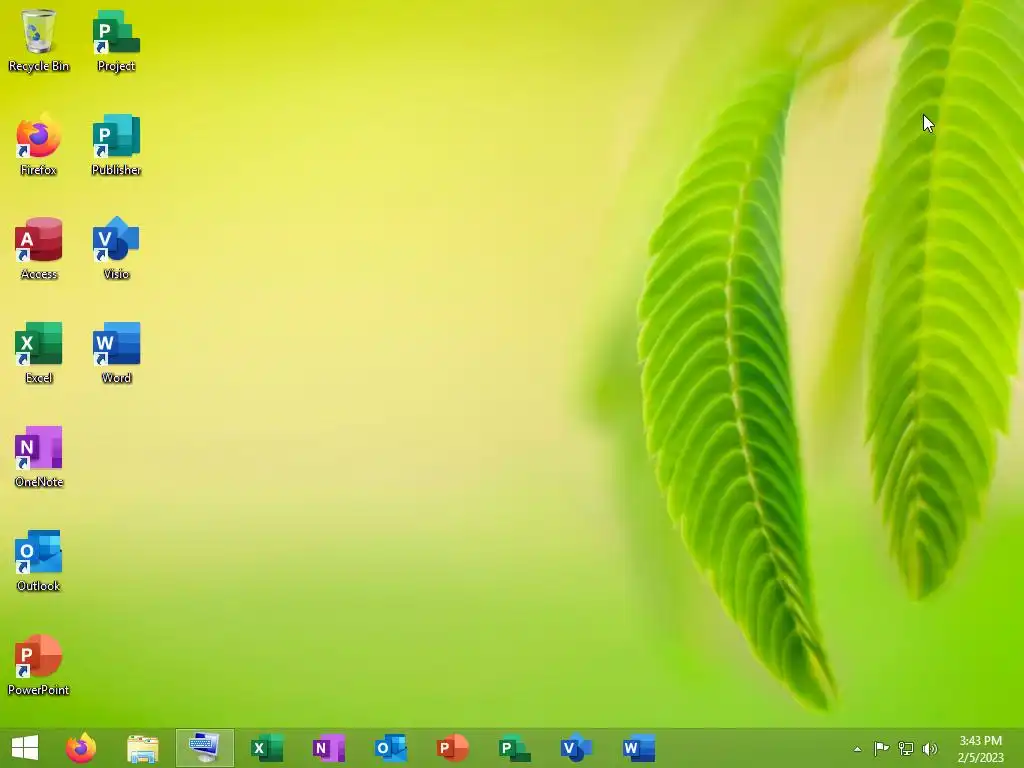Screen dimensions: 1024x768
Task: Launch Outlook from the taskbar
Action: click(391, 748)
